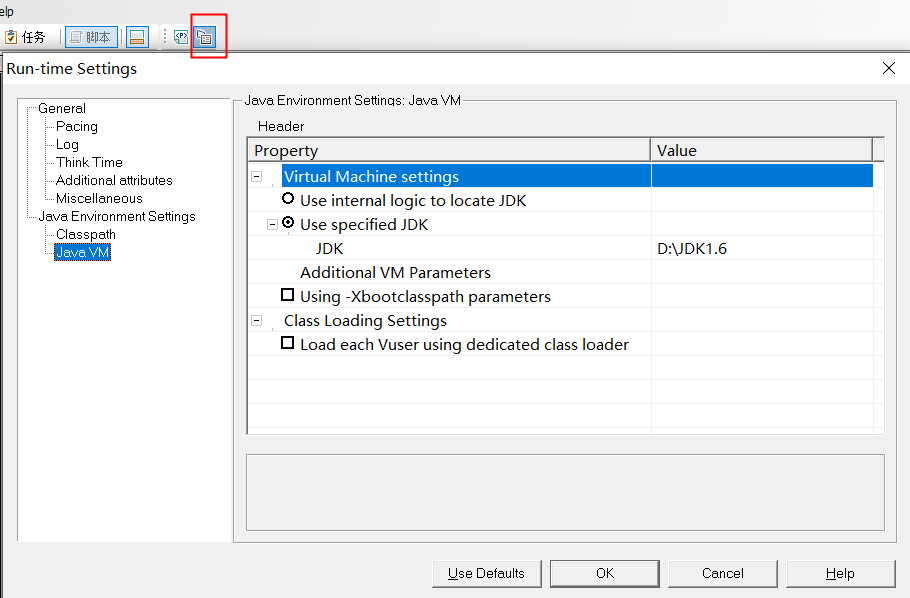Open the parameter list <P> icon

[x=181, y=37]
